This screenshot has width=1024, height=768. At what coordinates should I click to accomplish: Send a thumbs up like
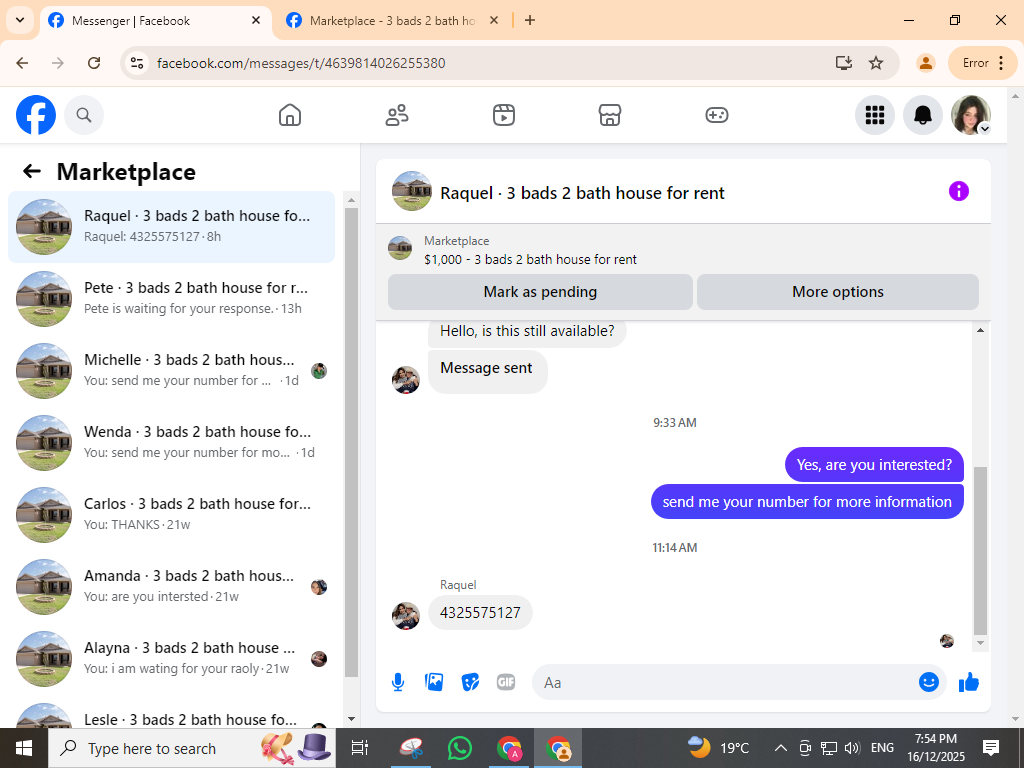pos(969,682)
